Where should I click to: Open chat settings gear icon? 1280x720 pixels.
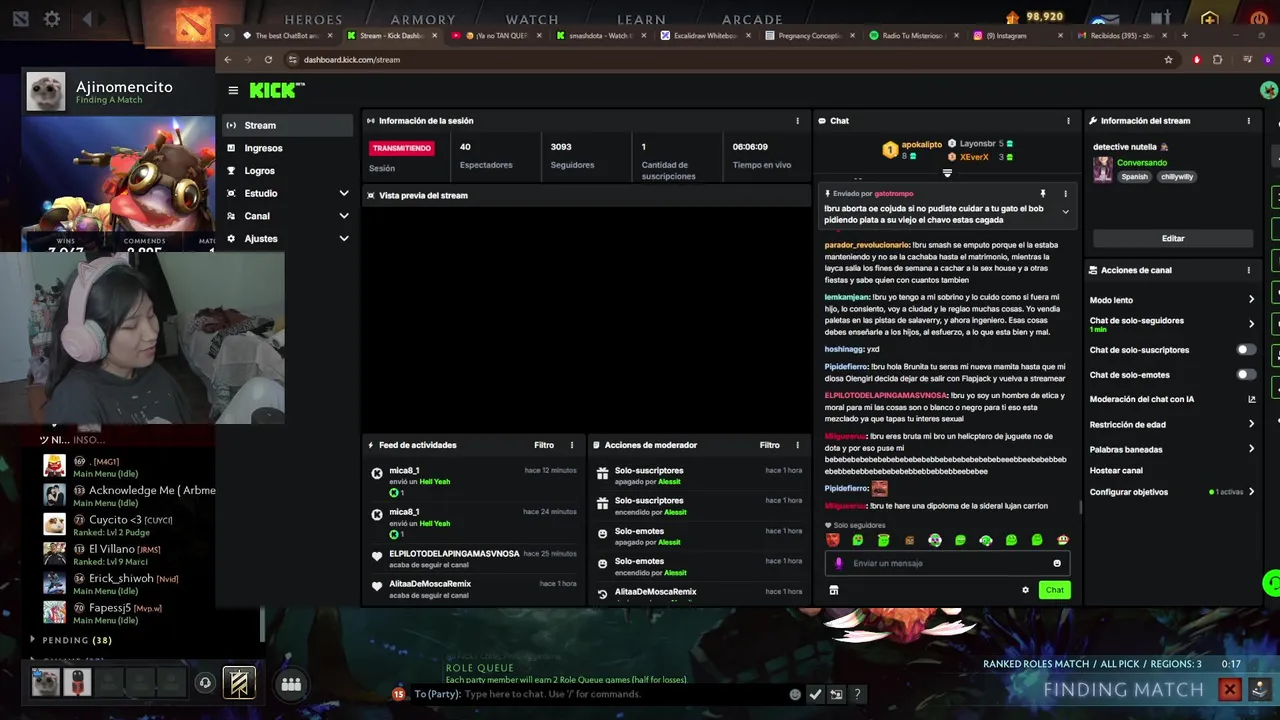click(1025, 590)
